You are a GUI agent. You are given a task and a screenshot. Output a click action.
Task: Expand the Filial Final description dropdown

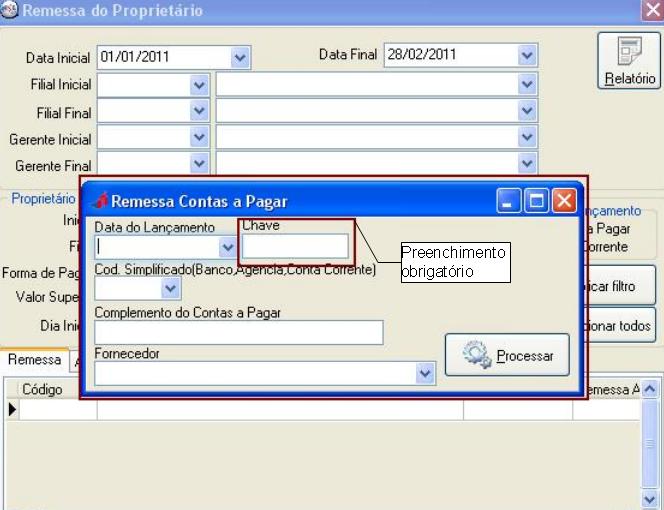pos(528,111)
